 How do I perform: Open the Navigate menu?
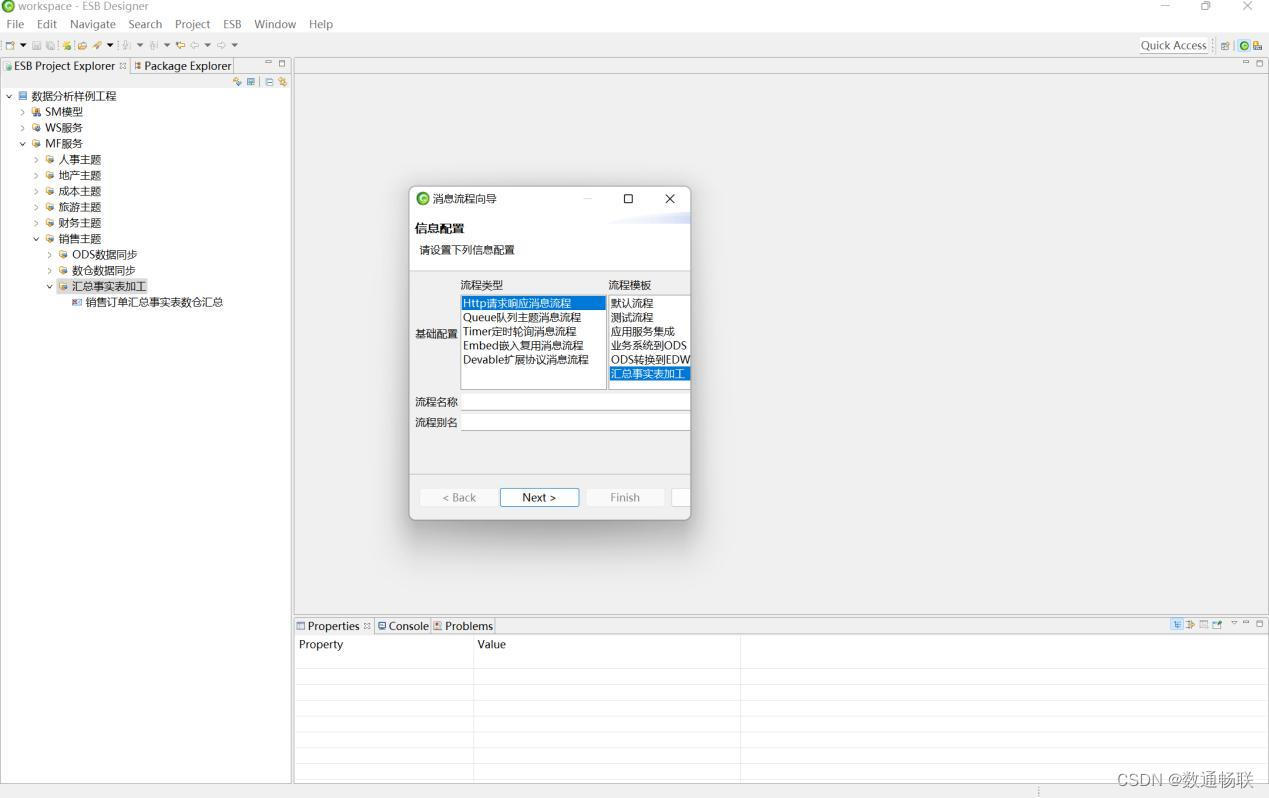click(93, 24)
